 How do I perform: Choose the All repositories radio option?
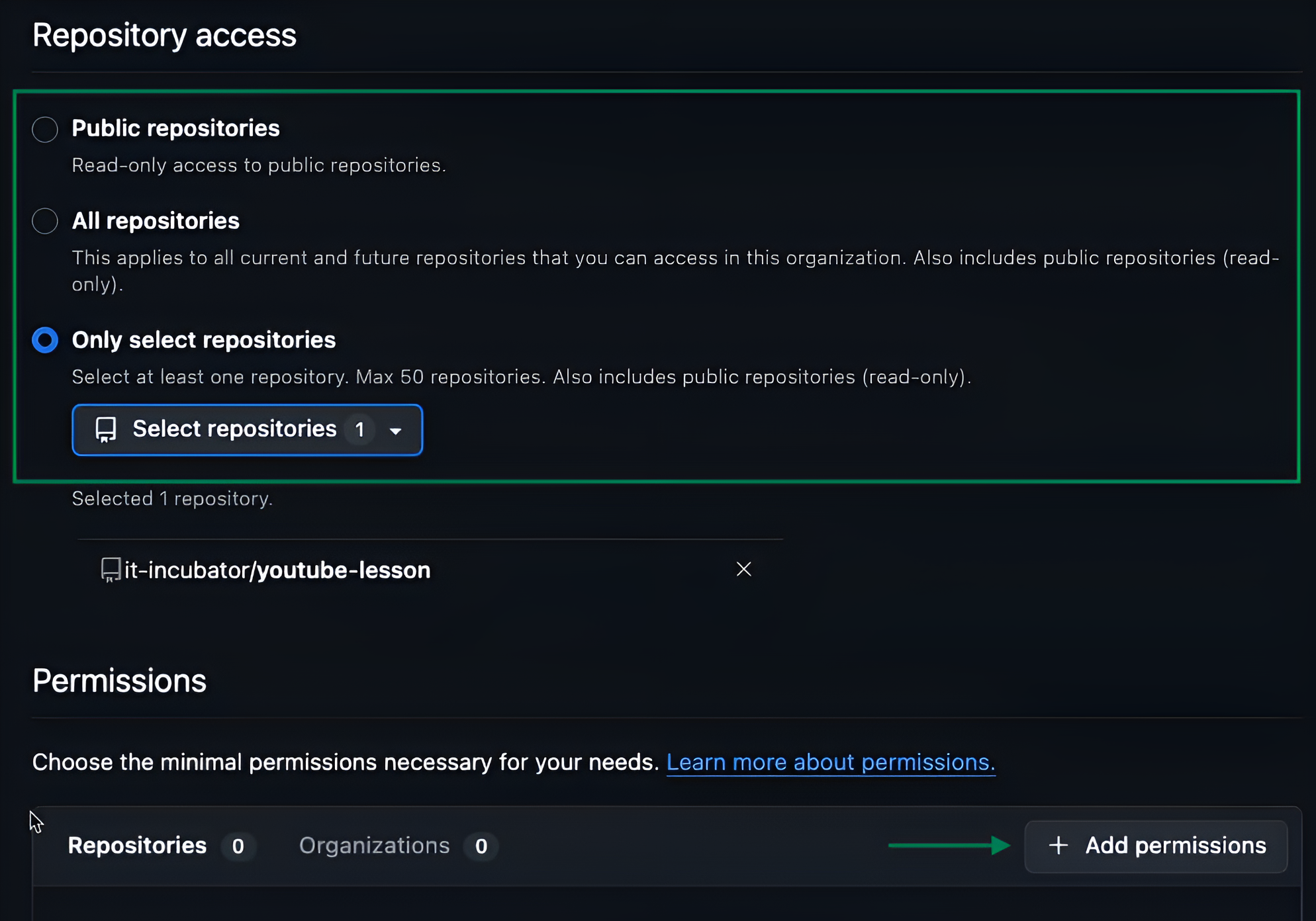point(45,221)
